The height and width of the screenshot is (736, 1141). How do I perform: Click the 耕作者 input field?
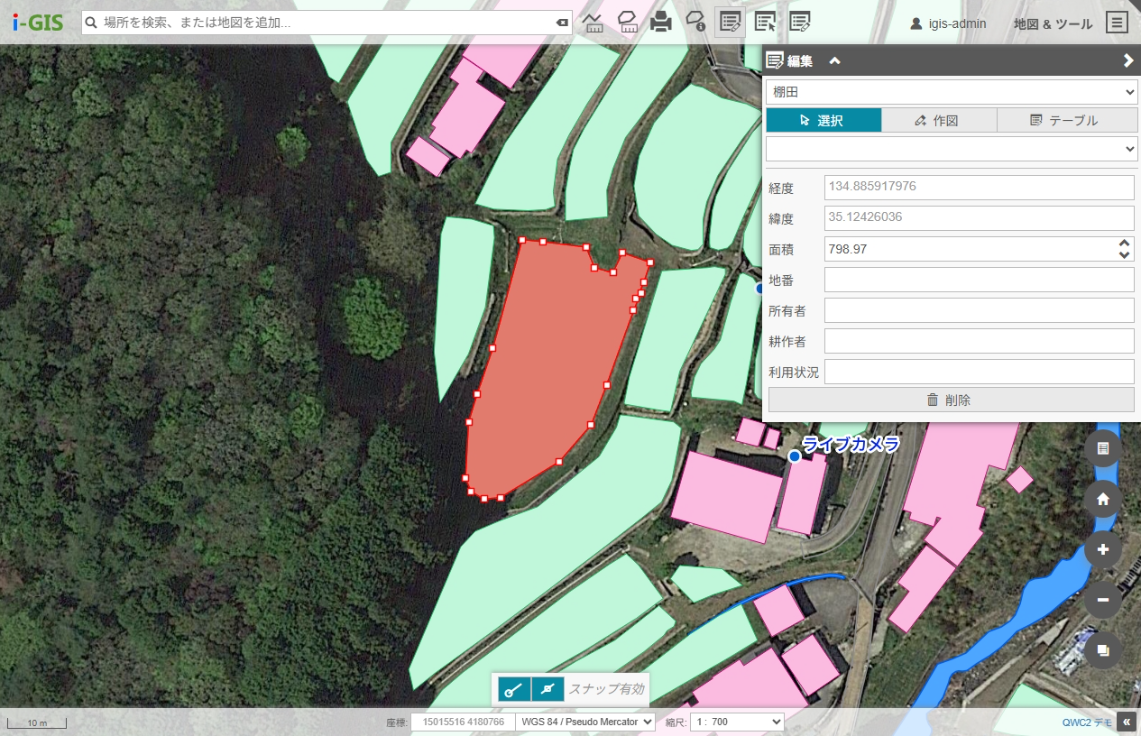[979, 341]
